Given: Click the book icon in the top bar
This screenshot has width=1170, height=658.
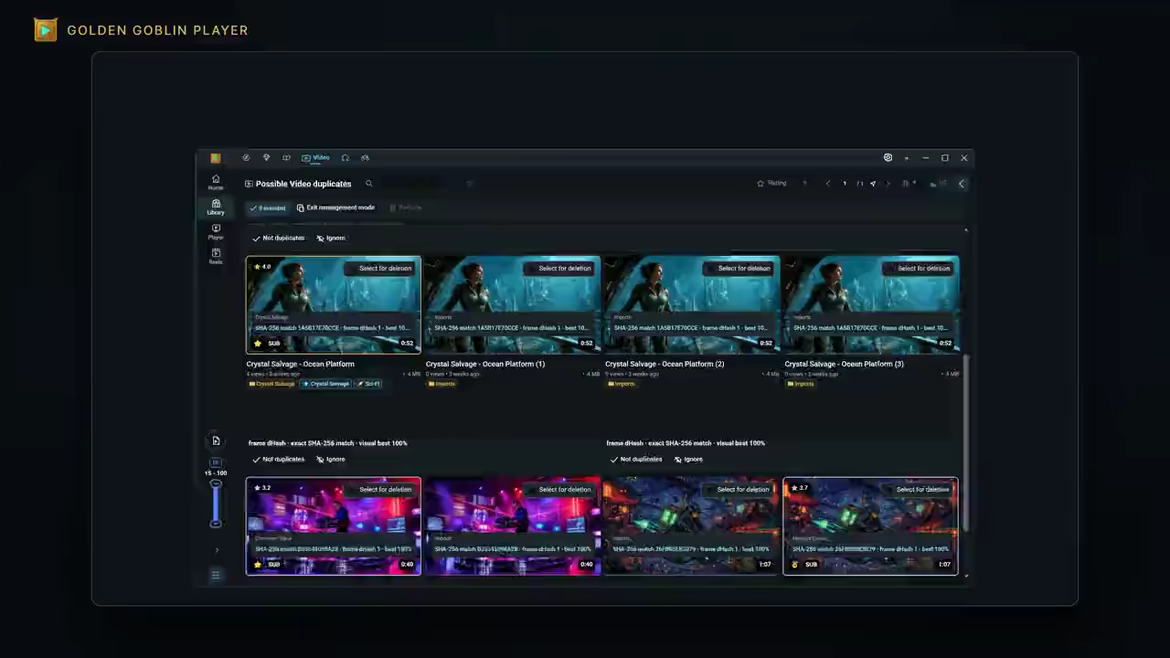Looking at the screenshot, I should (287, 158).
